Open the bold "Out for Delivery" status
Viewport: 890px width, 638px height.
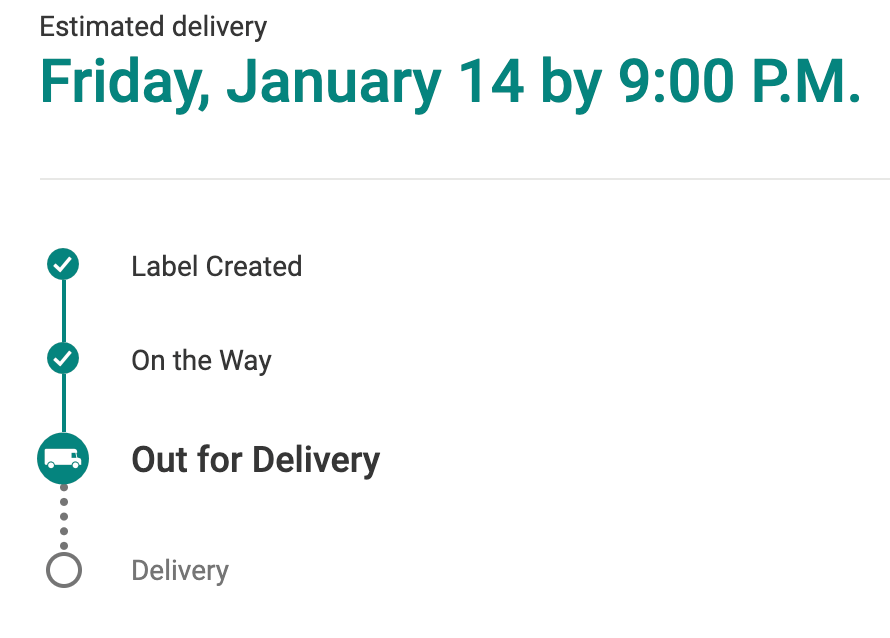[x=255, y=460]
